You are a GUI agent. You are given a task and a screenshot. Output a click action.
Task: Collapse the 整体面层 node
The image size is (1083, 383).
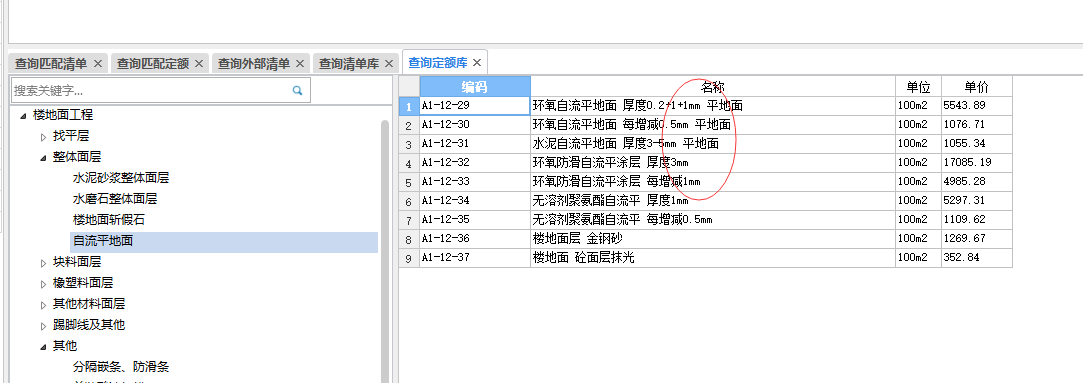coord(44,157)
